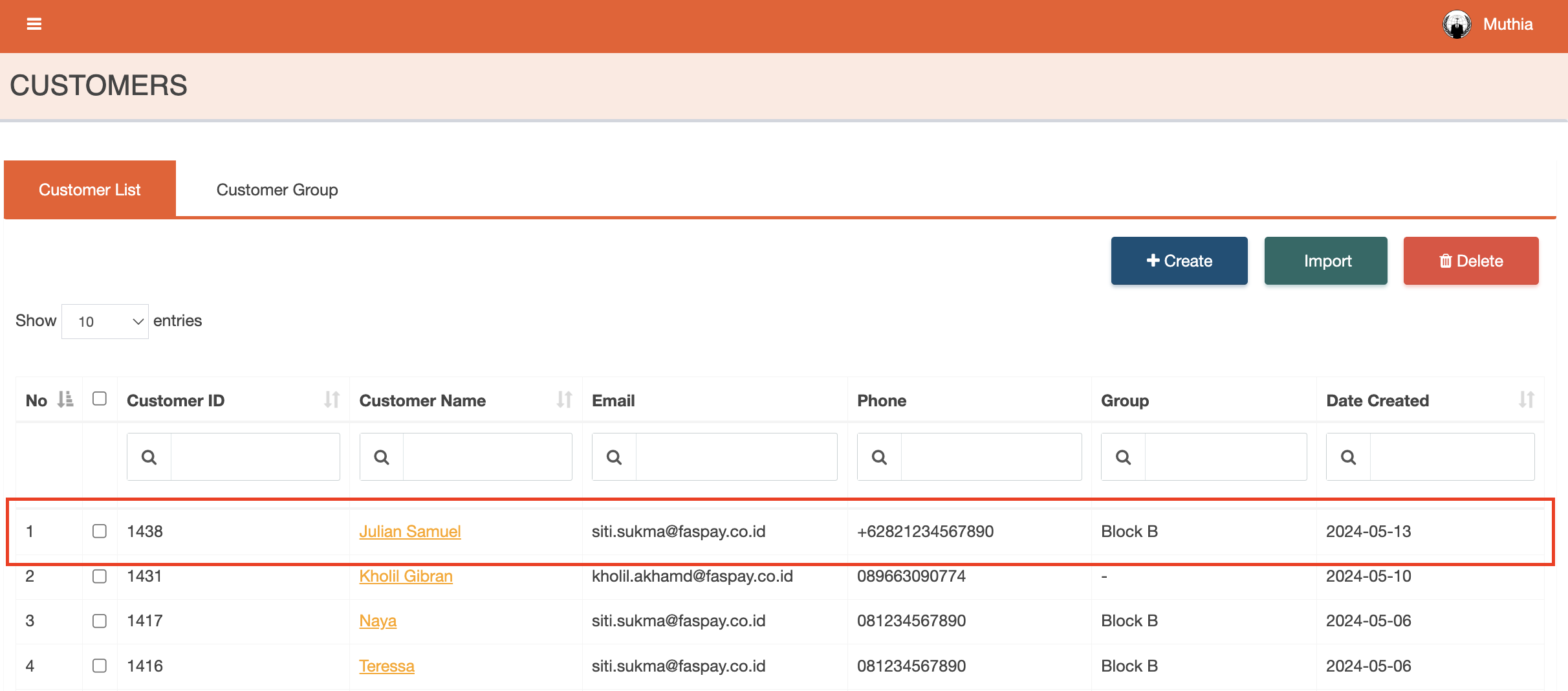The image size is (1568, 691).
Task: Select the Customer List tab
Action: 90,190
